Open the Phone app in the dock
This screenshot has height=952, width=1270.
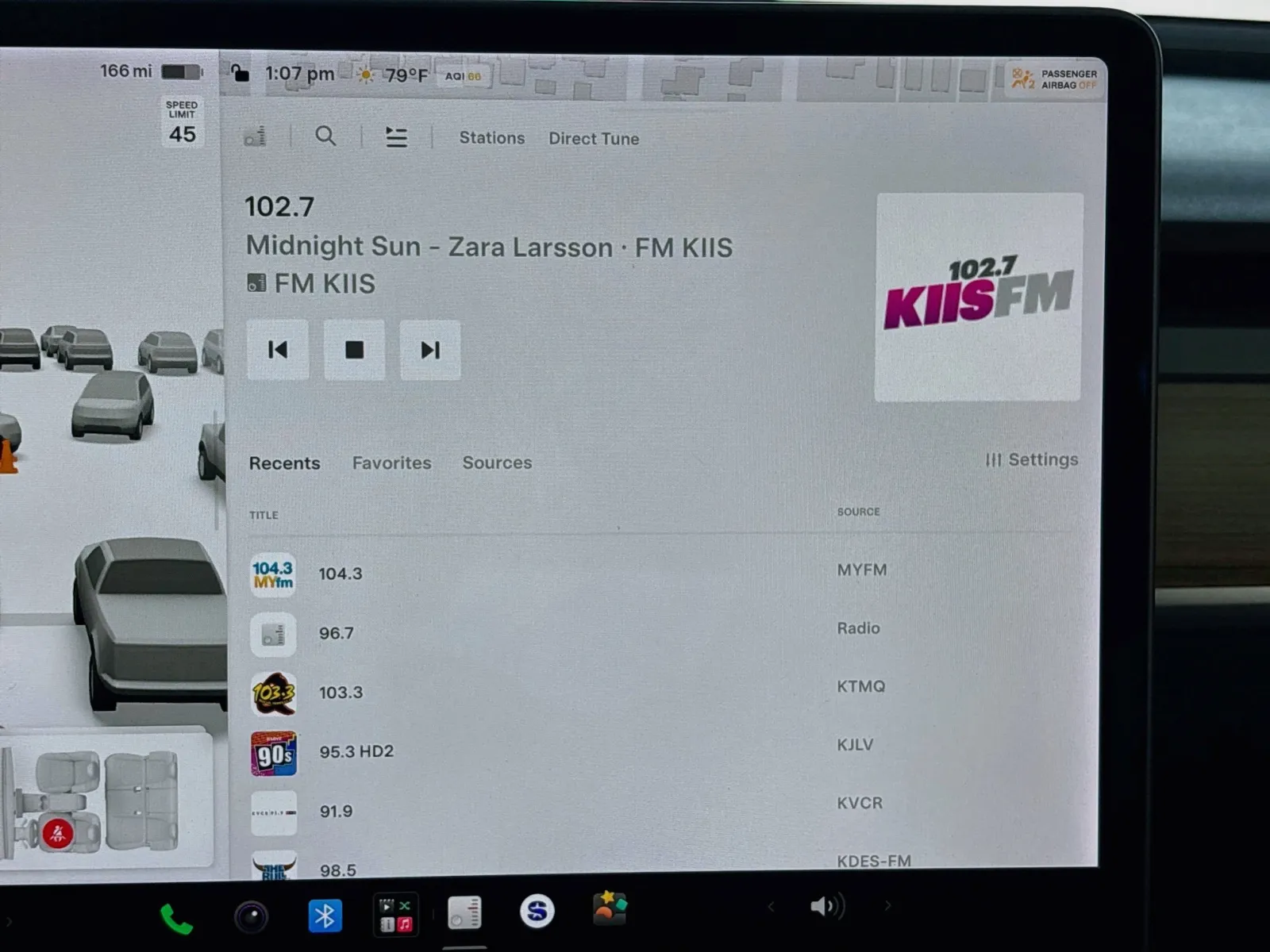coord(176,919)
